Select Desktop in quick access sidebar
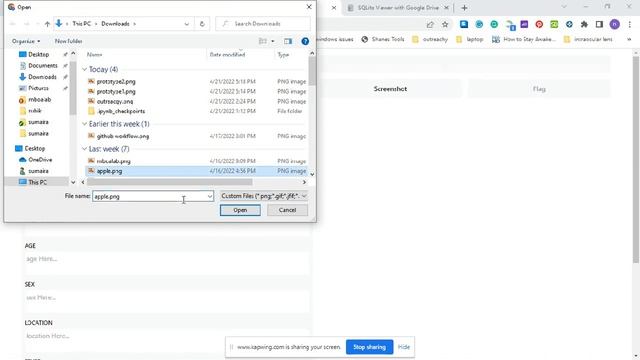 coord(38,54)
